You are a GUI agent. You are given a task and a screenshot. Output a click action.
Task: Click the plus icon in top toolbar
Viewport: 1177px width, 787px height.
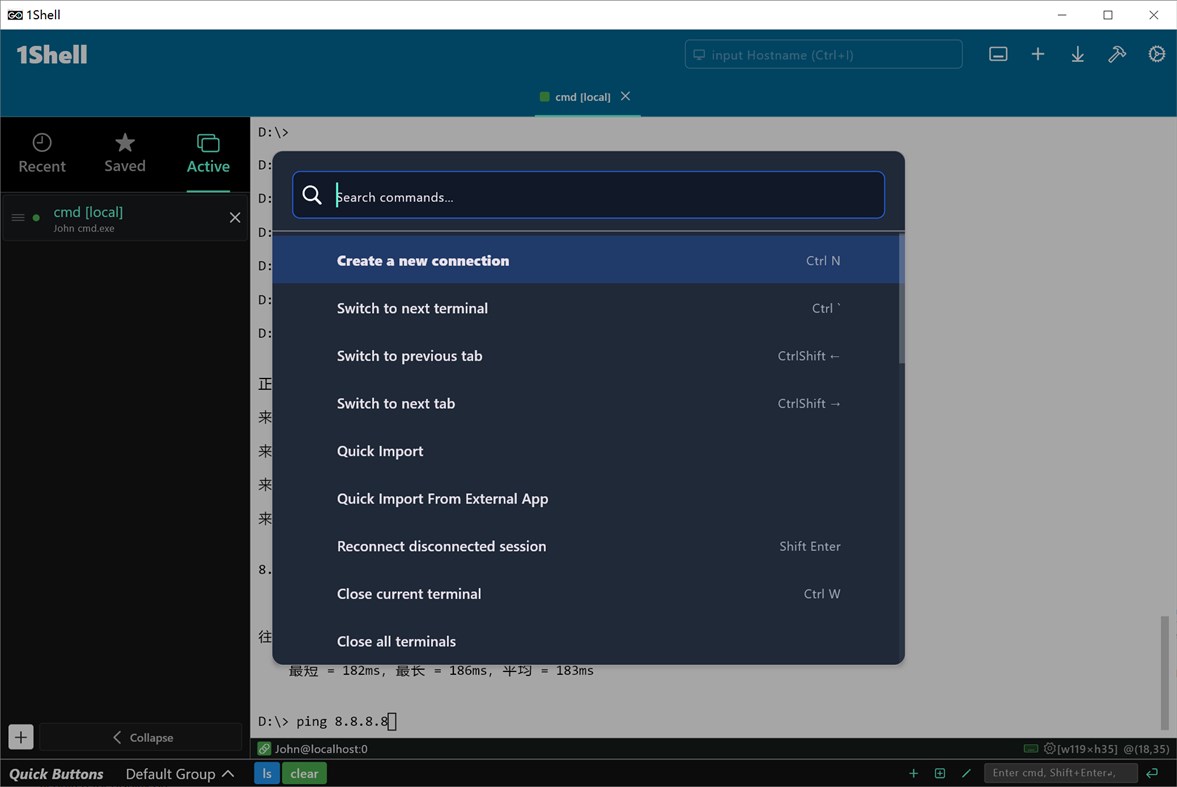(x=1037, y=54)
